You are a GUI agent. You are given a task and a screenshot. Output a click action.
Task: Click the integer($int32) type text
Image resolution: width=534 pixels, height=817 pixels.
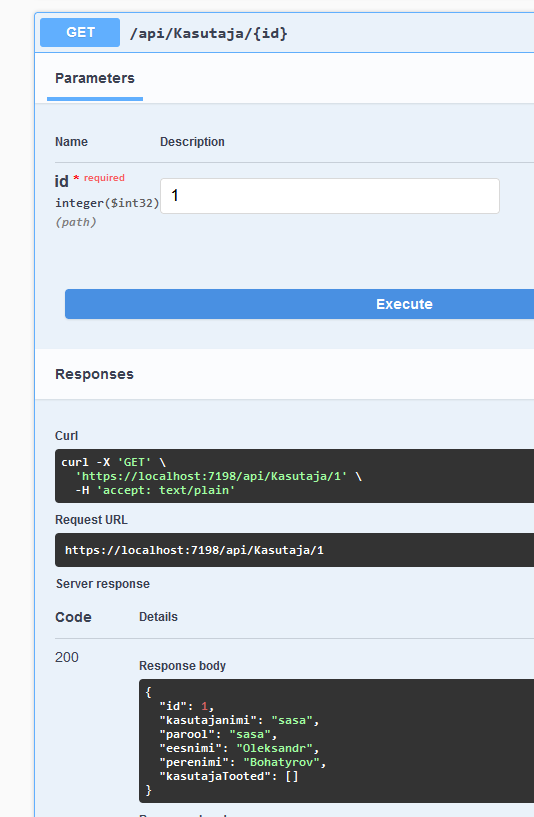coord(107,203)
